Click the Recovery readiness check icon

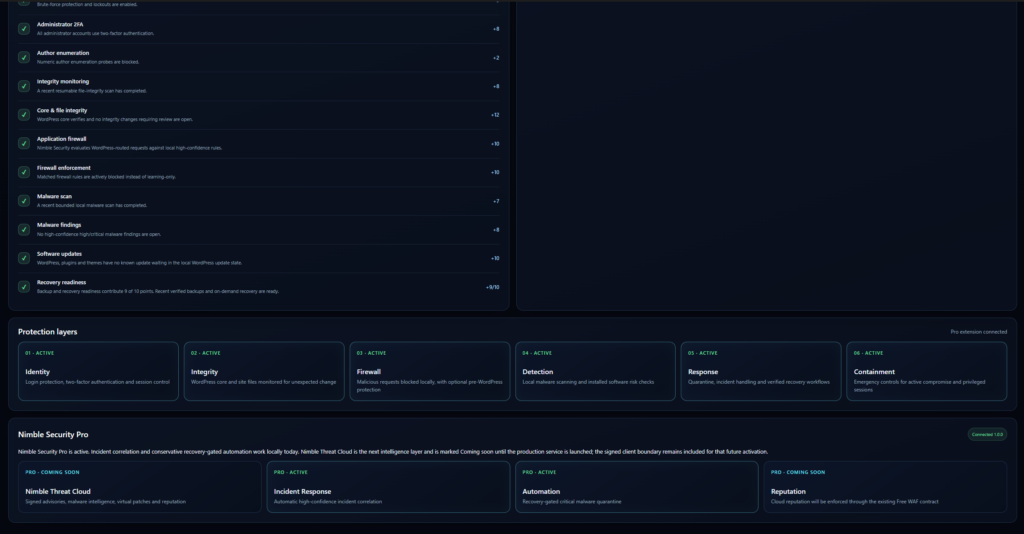[x=24, y=287]
